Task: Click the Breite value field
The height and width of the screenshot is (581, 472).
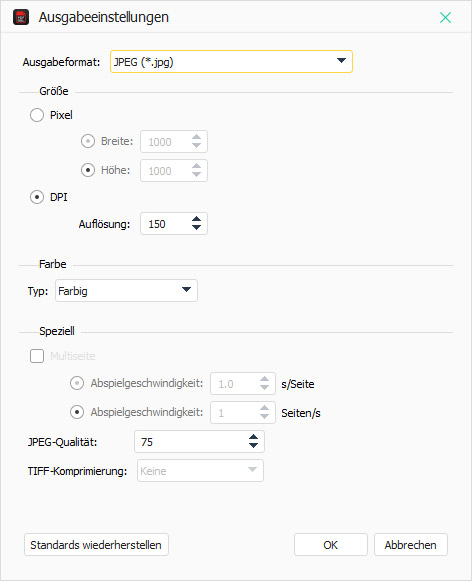Action: [x=174, y=142]
